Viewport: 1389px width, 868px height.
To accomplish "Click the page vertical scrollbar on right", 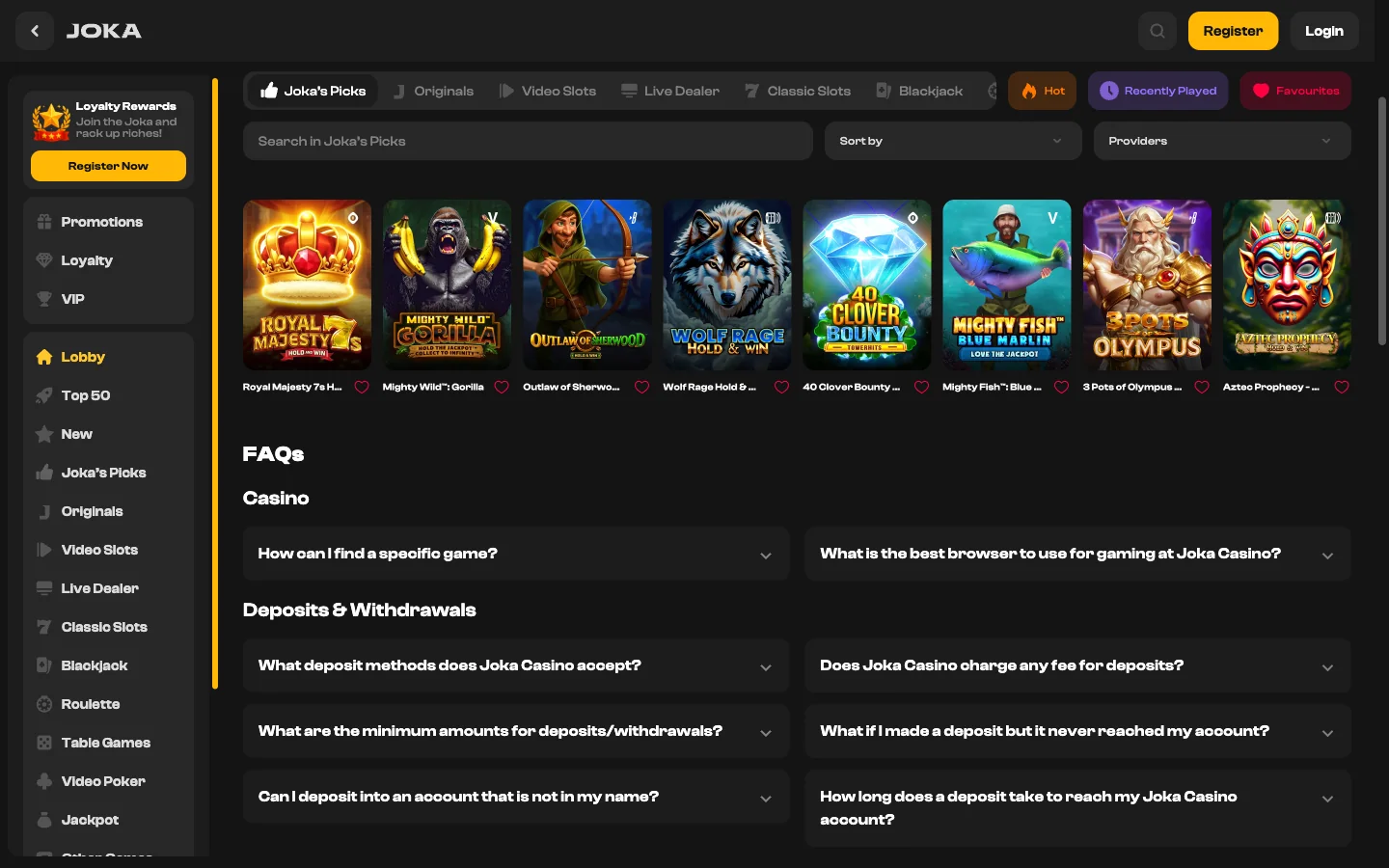I will pos(1382,220).
